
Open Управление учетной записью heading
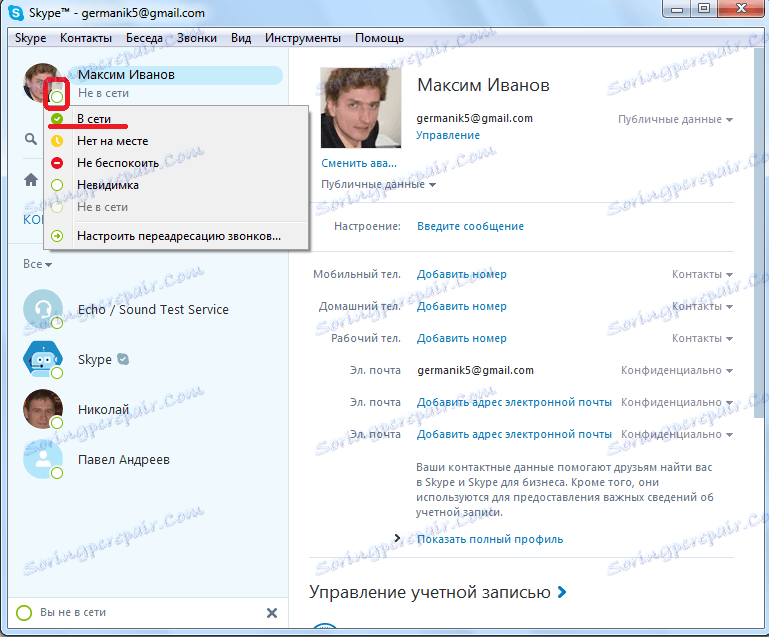click(430, 592)
